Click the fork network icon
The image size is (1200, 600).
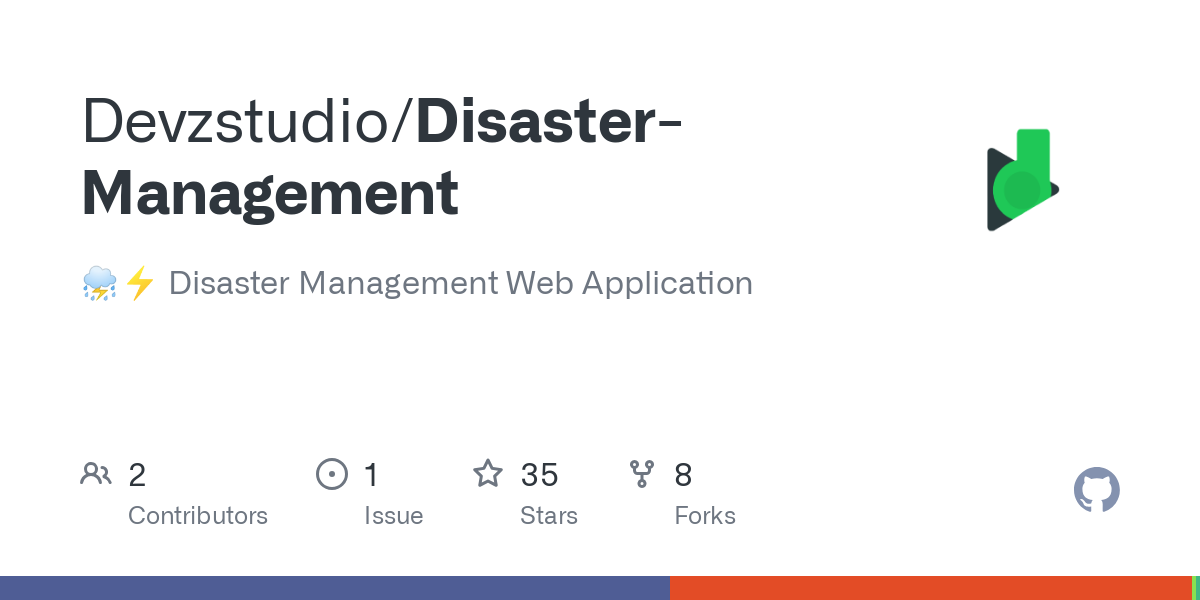642,474
